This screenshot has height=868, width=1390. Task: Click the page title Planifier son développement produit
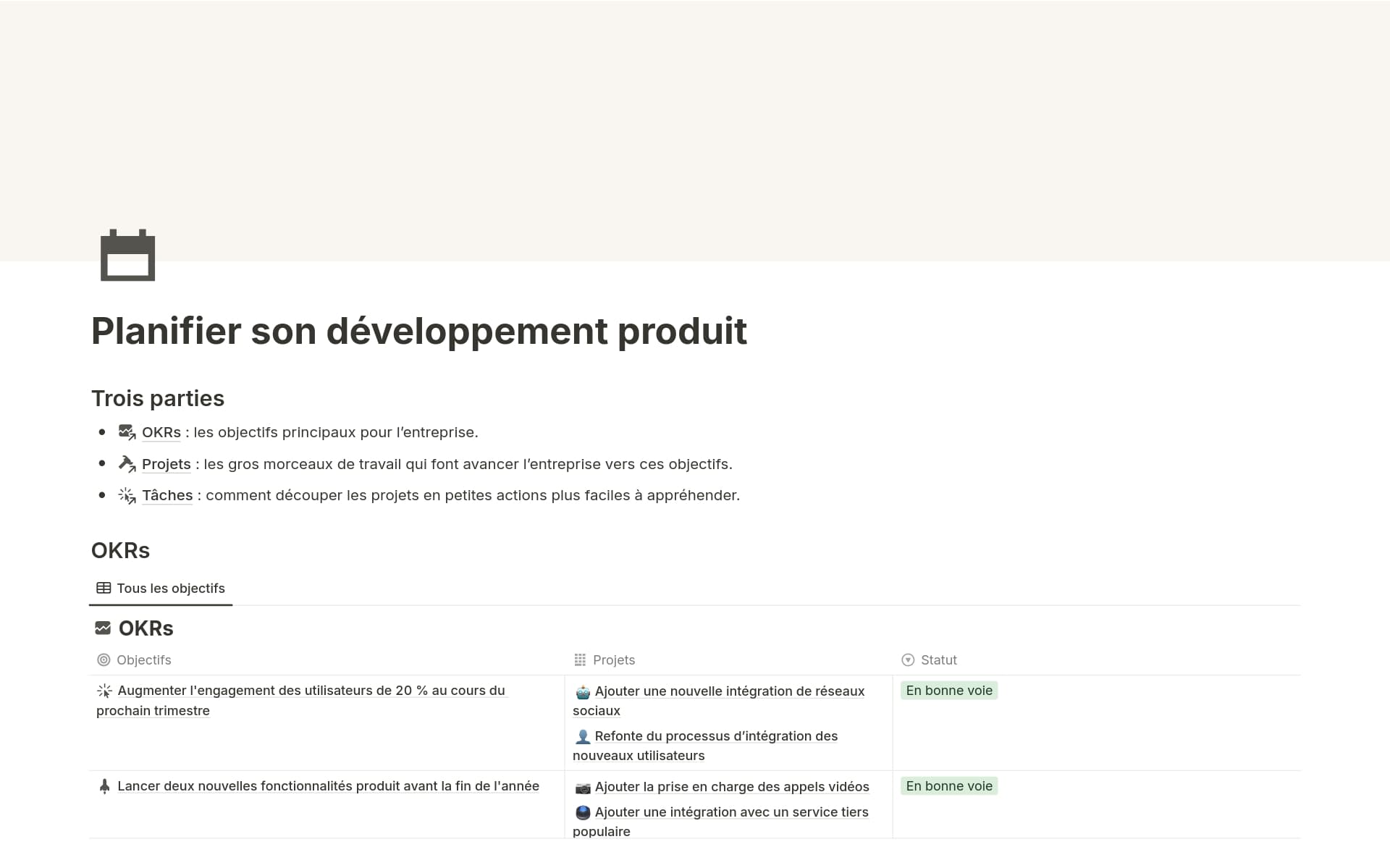418,332
